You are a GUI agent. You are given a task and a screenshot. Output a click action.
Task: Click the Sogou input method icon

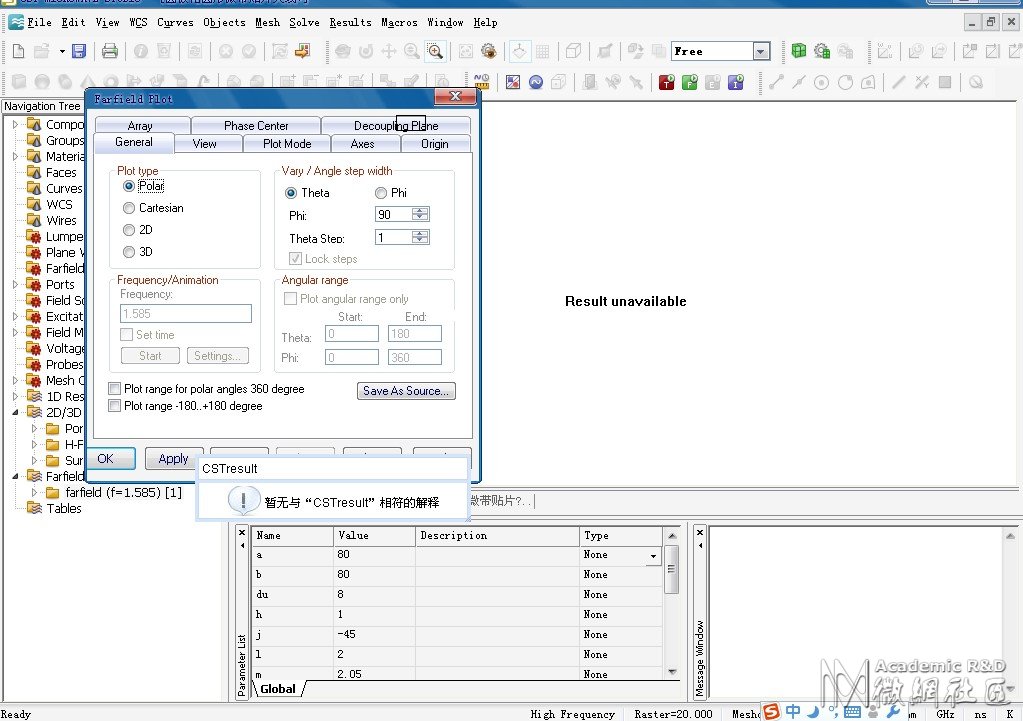point(772,711)
